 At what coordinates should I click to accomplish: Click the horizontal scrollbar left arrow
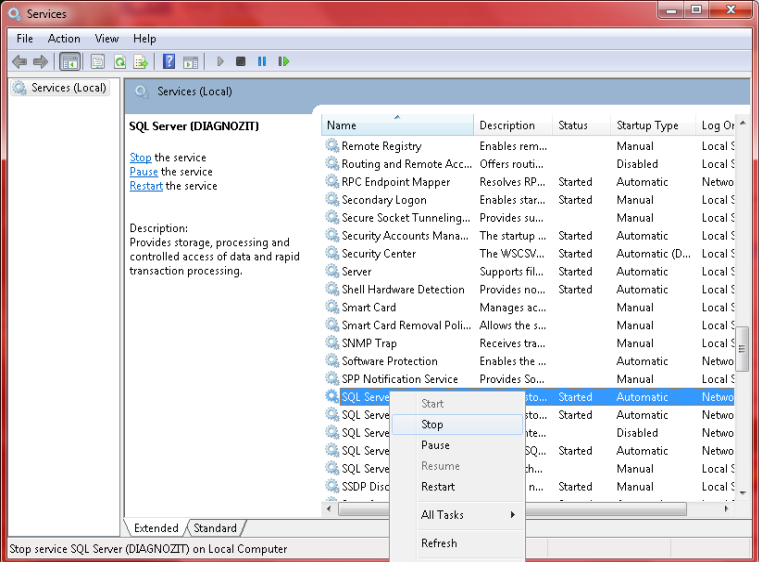click(x=329, y=509)
